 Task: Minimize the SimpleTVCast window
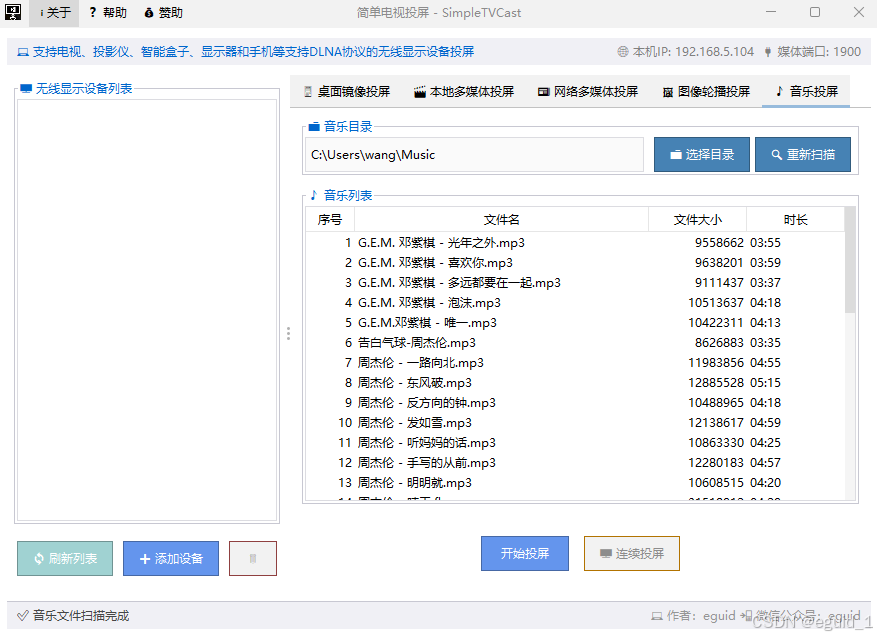[771, 12]
